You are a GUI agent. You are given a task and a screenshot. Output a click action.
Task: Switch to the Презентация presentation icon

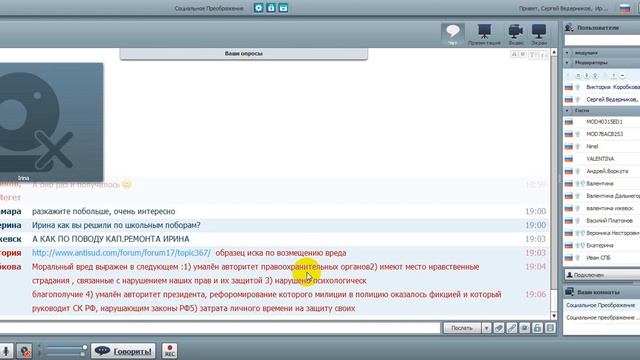[484, 34]
